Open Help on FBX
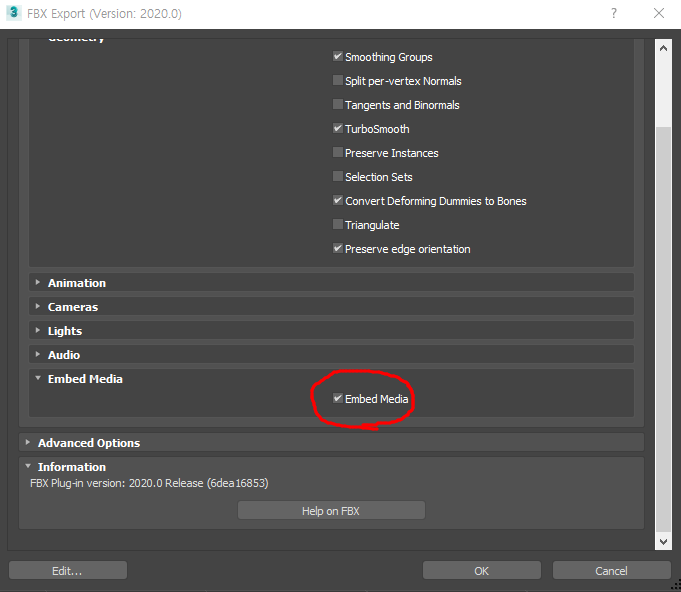 [331, 510]
